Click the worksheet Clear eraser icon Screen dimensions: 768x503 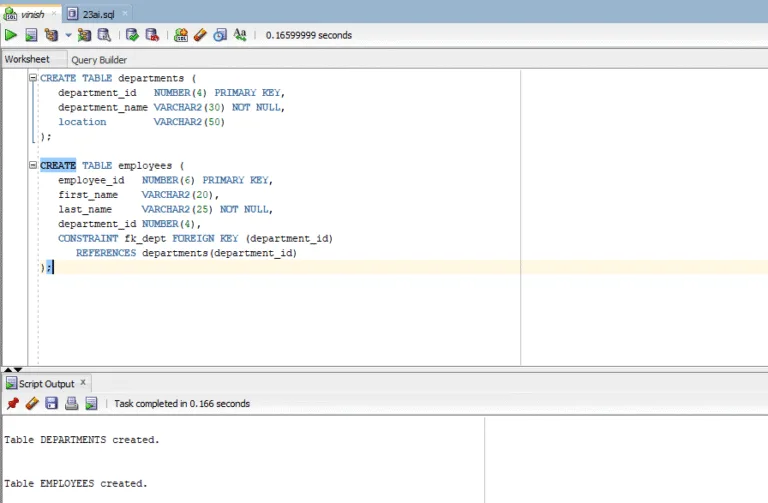point(200,35)
